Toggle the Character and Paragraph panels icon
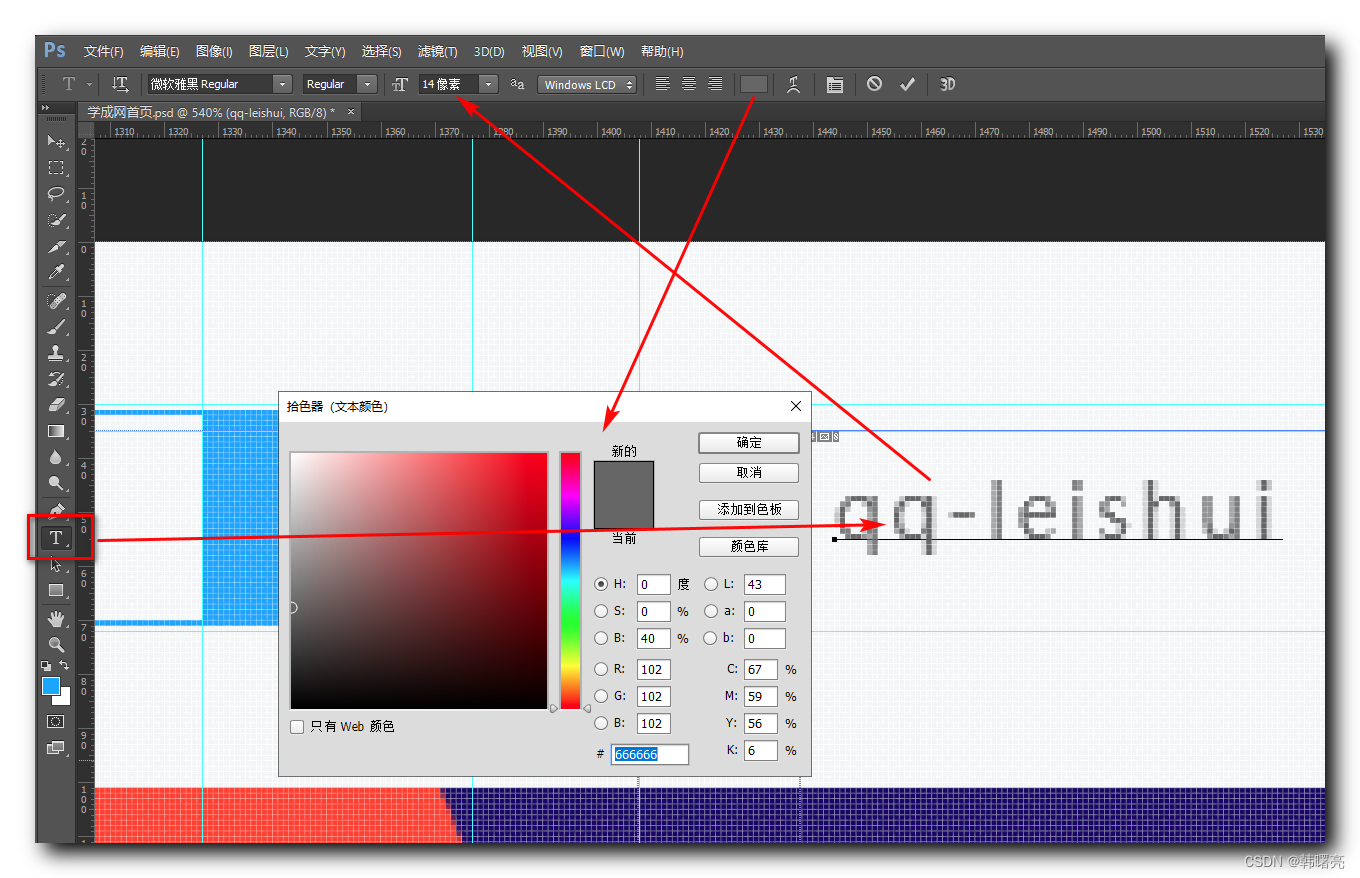This screenshot has width=1360, height=878. point(834,85)
